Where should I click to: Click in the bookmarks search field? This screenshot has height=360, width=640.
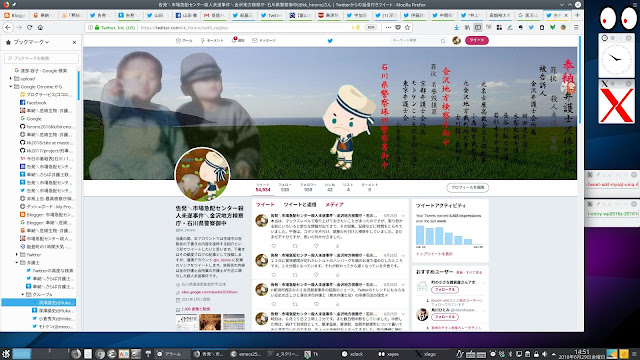click(x=41, y=58)
